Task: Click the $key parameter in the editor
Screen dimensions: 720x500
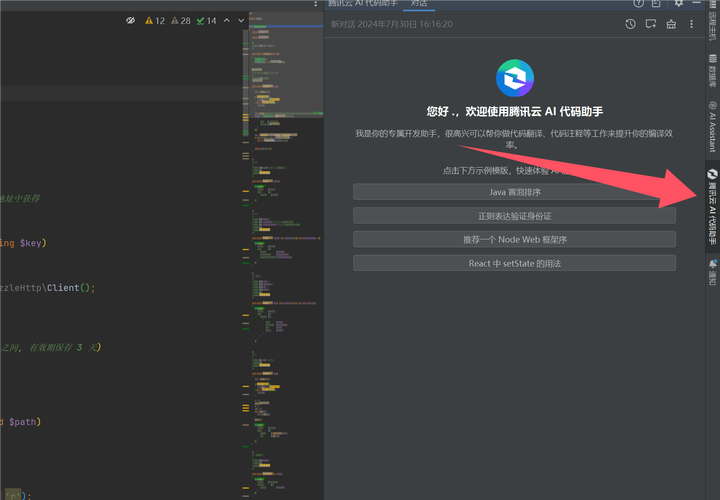Action: (31, 243)
